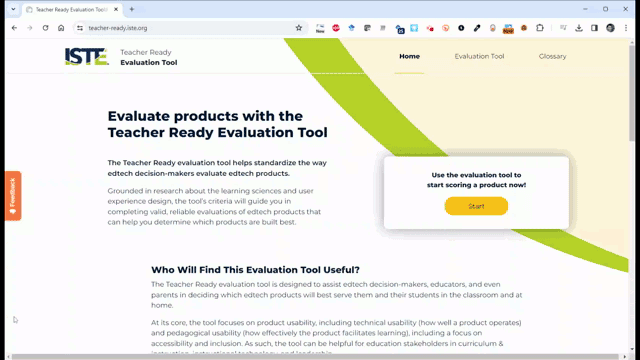Open the profile avatar menu

pos(610,28)
